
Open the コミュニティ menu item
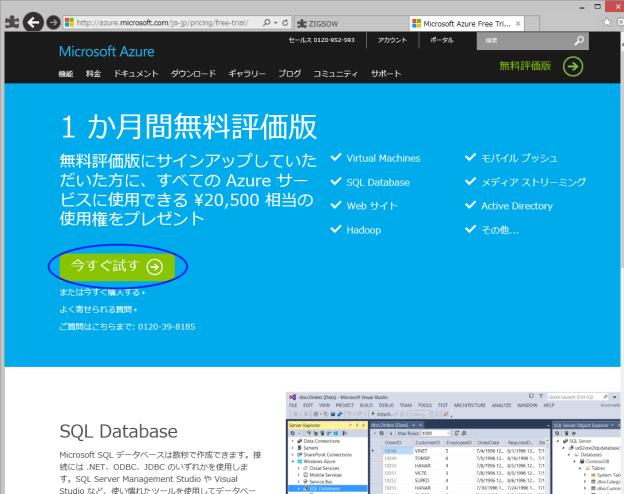point(335,74)
